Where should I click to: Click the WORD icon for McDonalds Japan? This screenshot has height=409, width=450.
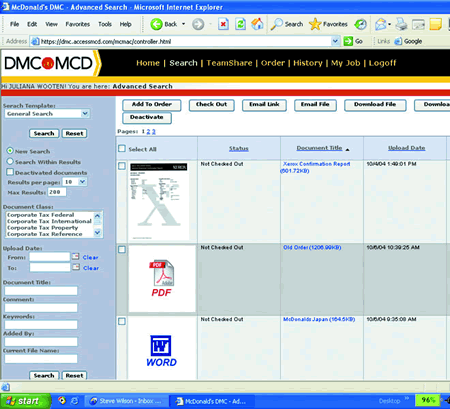(161, 351)
